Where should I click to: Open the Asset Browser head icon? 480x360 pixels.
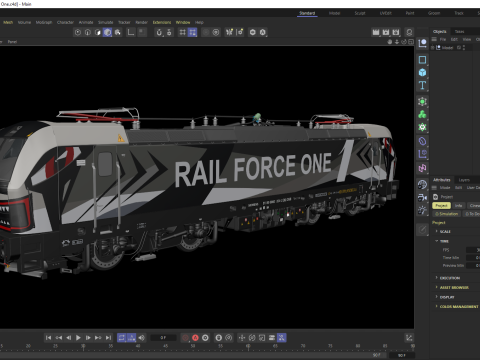pyautogui.click(x=409, y=32)
